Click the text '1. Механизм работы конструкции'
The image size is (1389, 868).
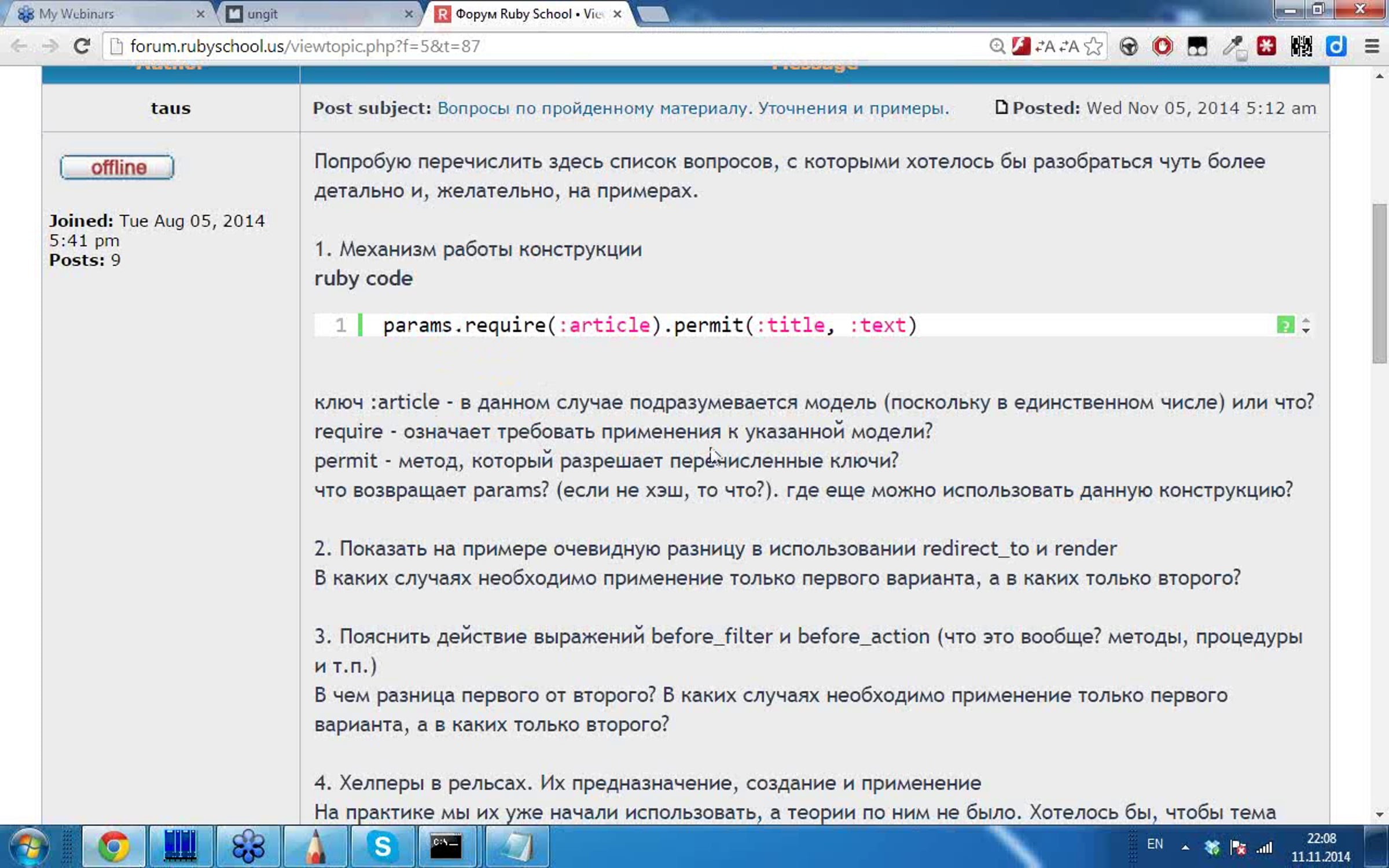pos(478,249)
